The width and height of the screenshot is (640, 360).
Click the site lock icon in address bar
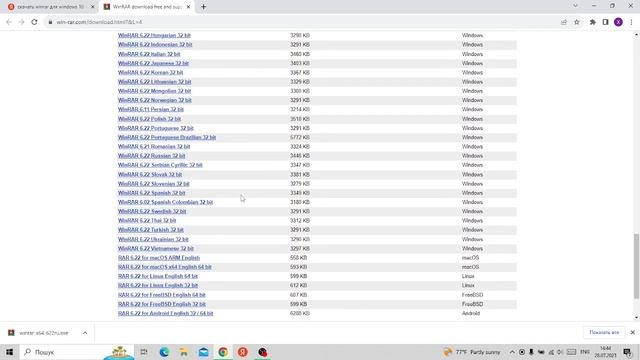coord(50,22)
